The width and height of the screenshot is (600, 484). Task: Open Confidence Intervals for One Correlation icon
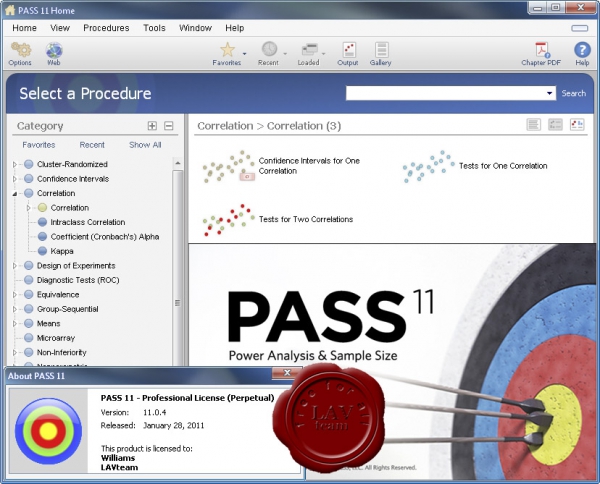tap(228, 166)
